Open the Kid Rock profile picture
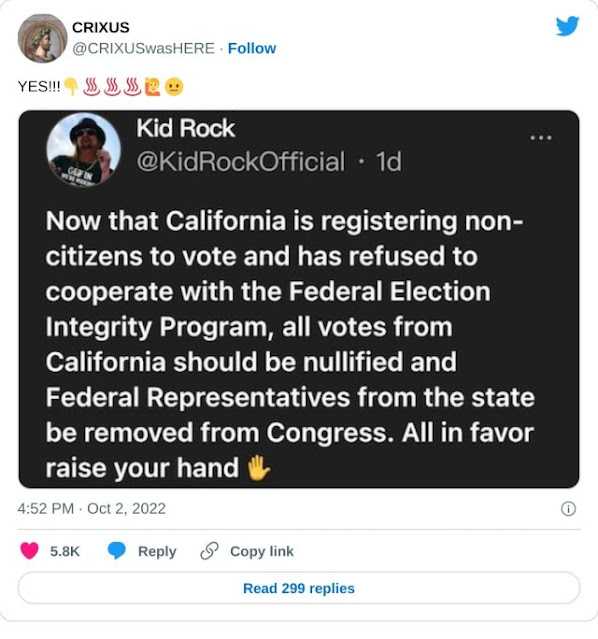The width and height of the screenshot is (598, 639). click(84, 150)
